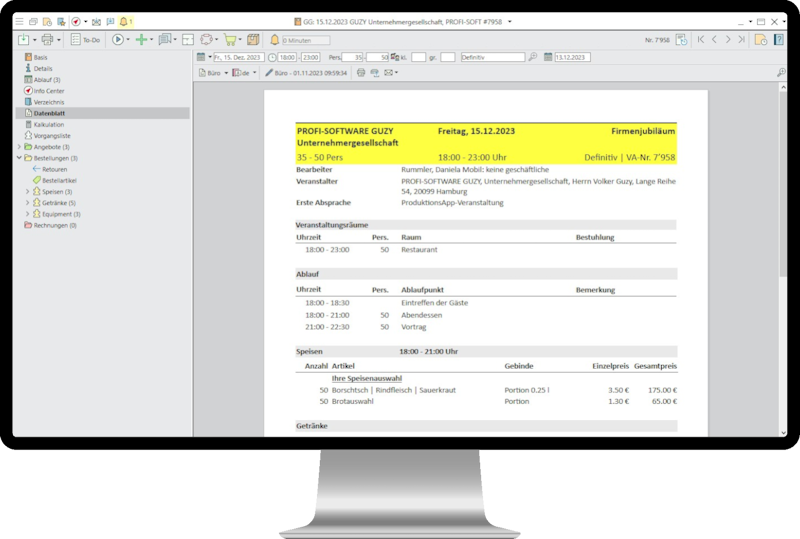Jump to the last record arrow
The height and width of the screenshot is (539, 800).
tap(741, 39)
